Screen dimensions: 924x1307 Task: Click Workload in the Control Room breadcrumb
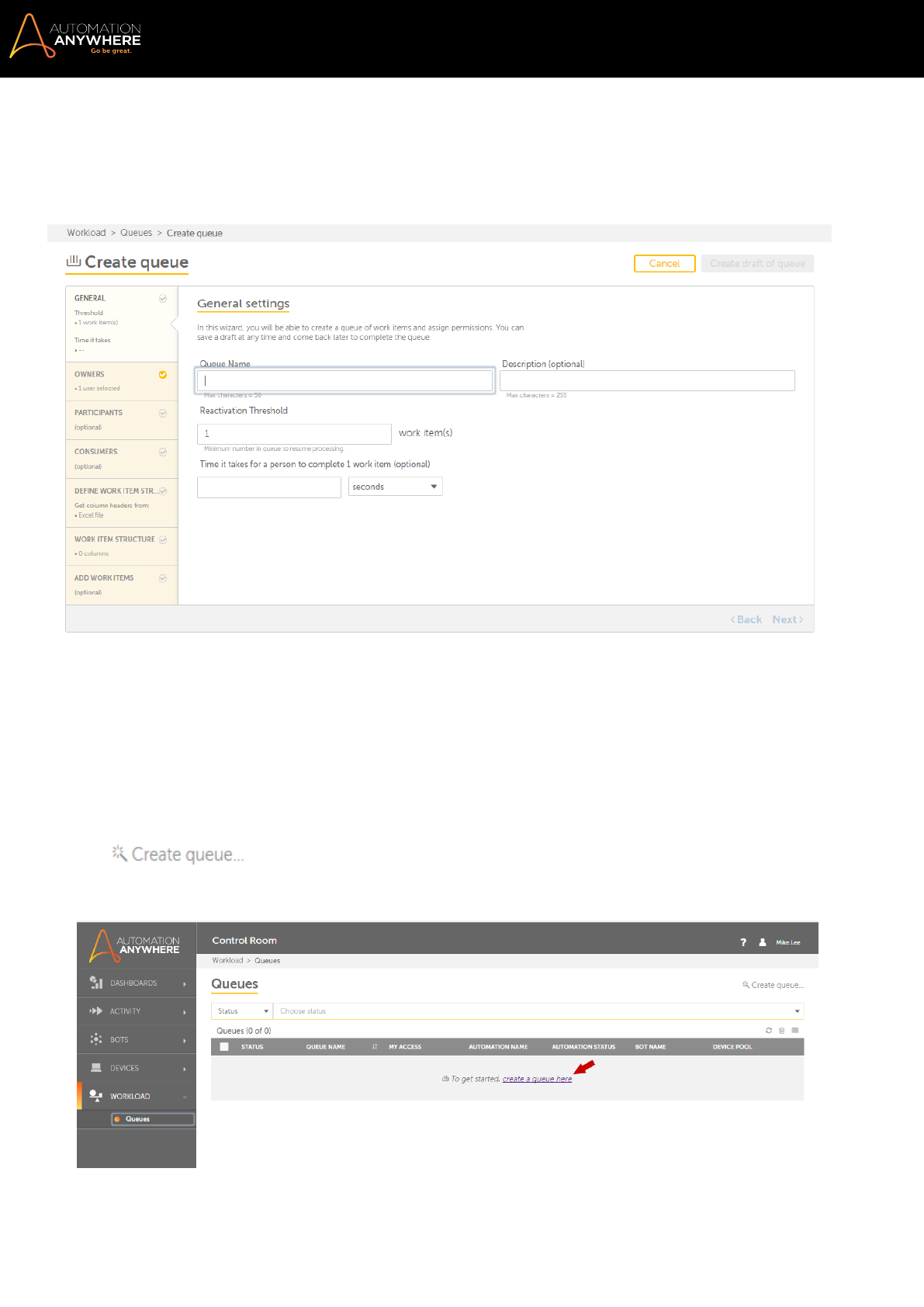coord(227,961)
